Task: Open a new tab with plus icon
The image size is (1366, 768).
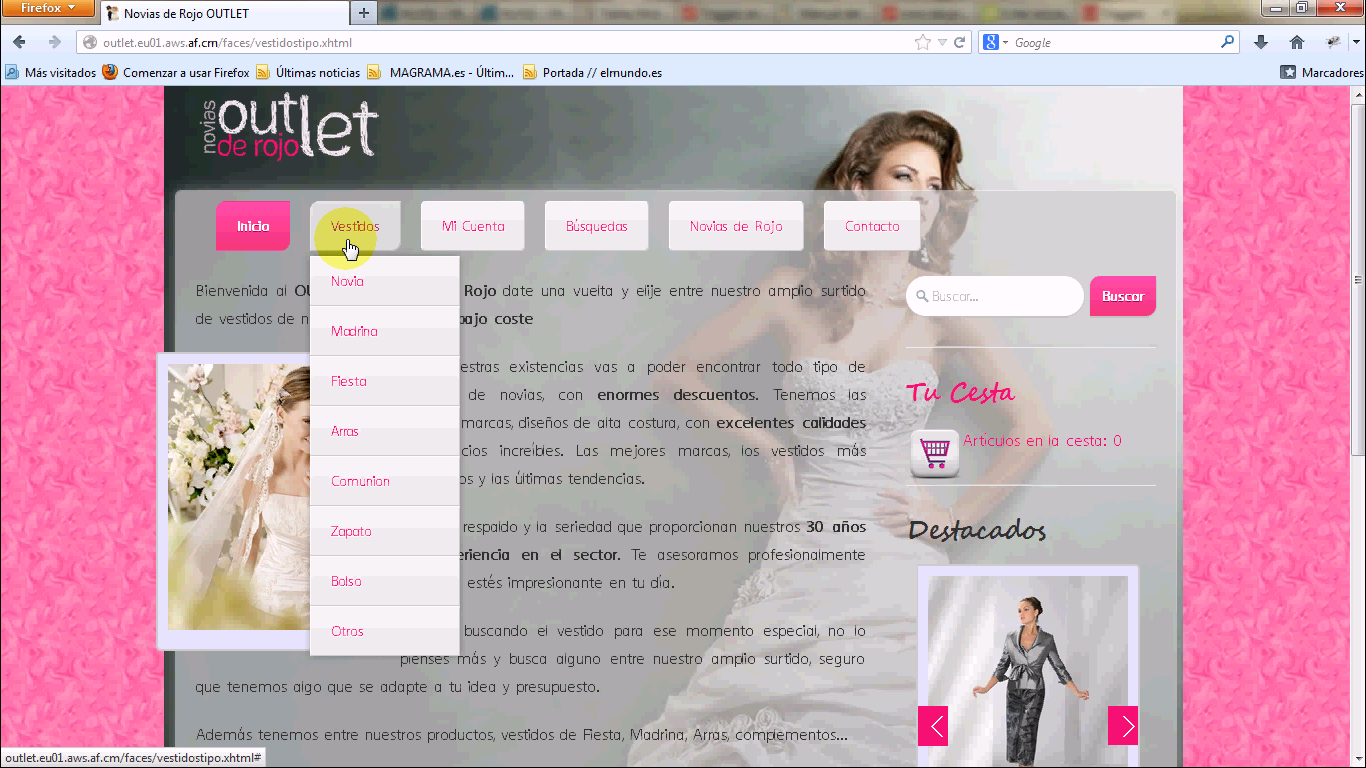Action: point(364,13)
